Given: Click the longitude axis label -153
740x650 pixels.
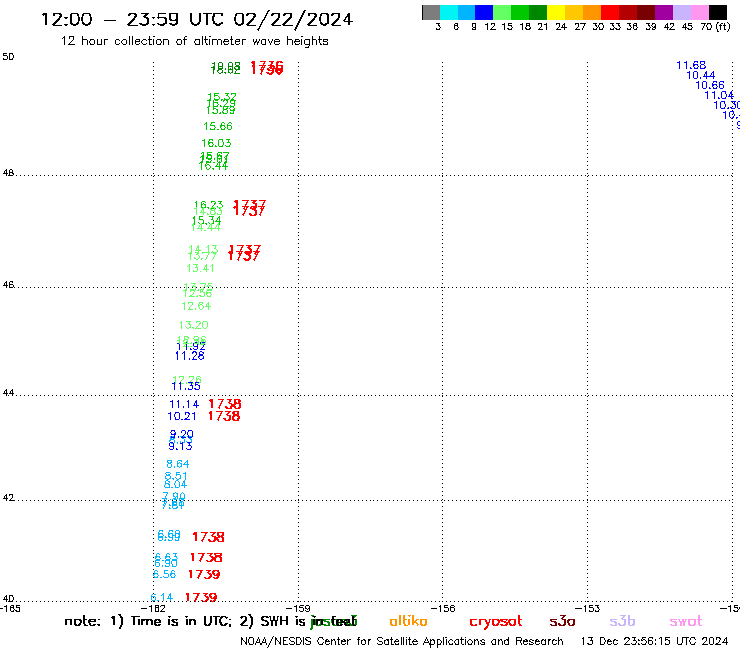Looking at the screenshot, I should (x=588, y=609).
